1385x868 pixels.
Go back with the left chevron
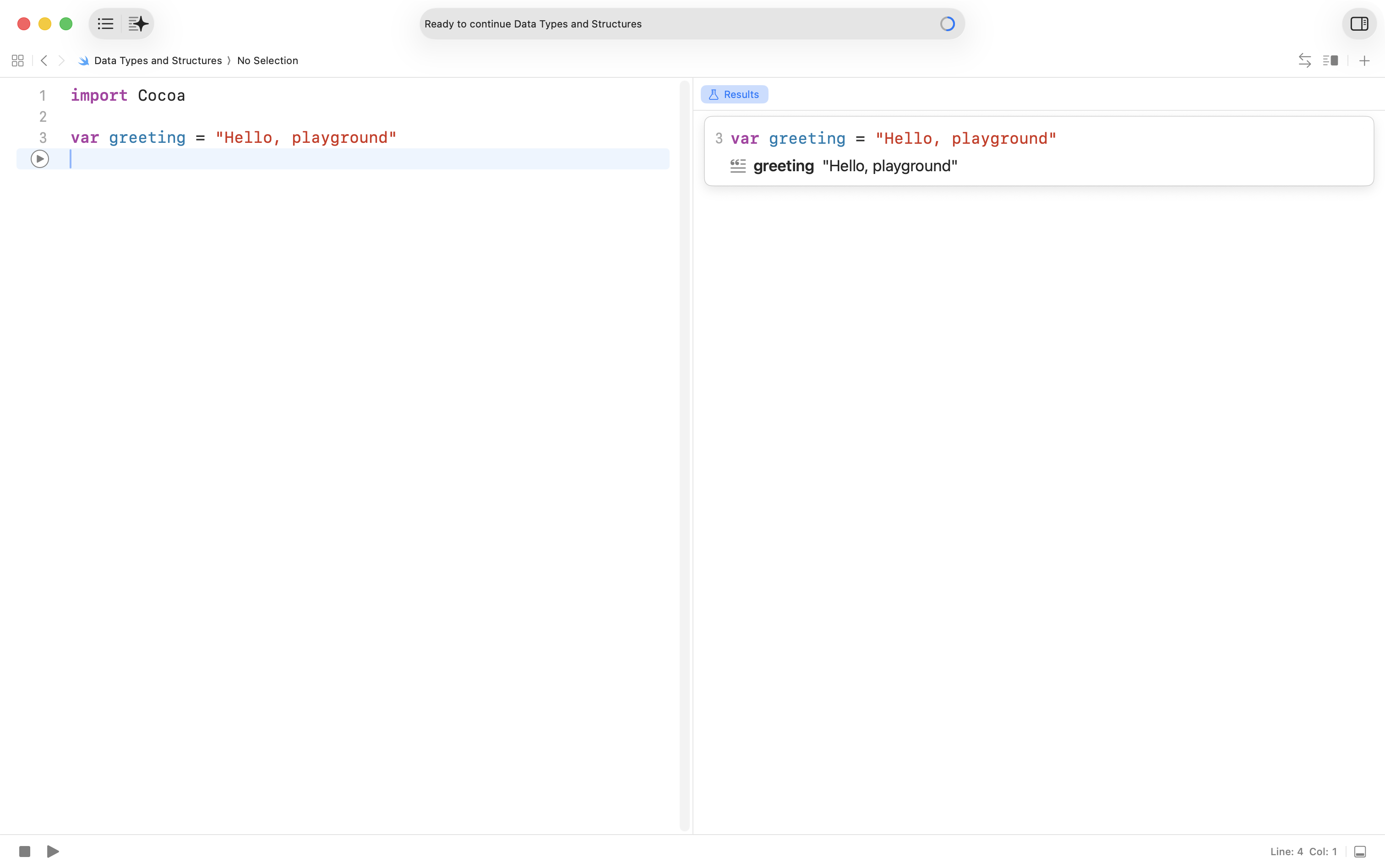tap(44, 60)
